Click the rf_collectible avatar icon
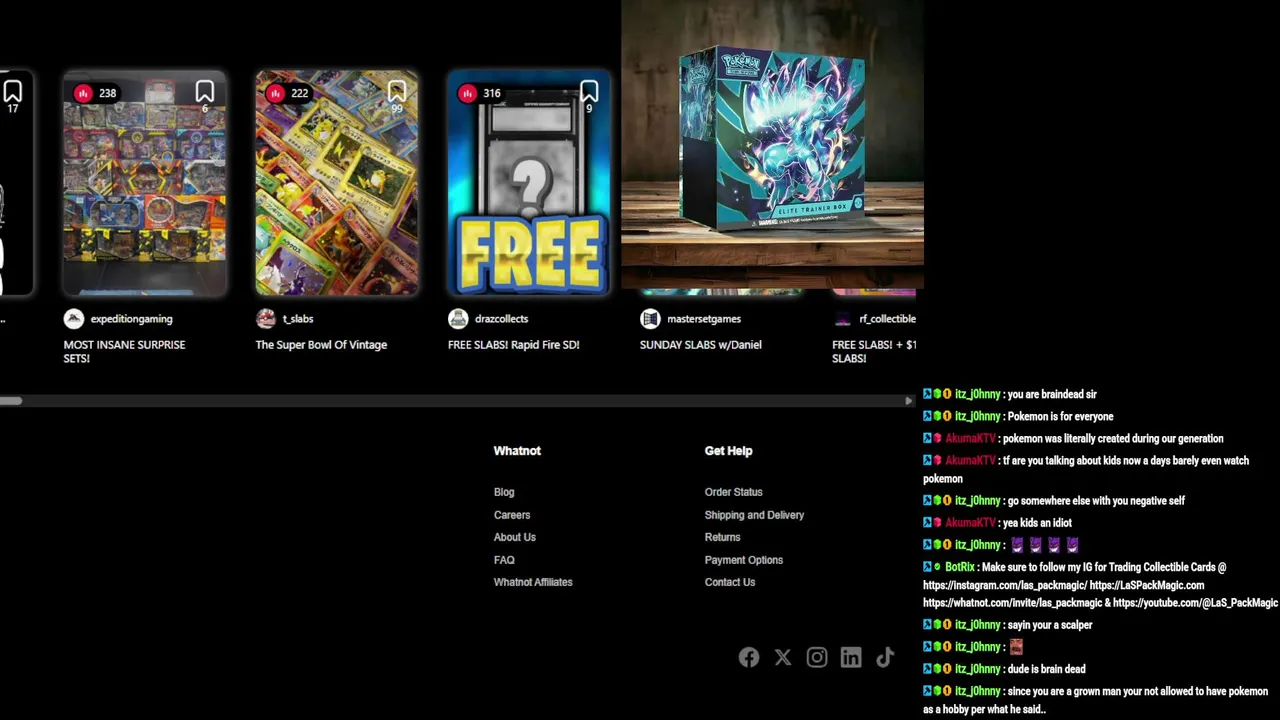The width and height of the screenshot is (1280, 720). [x=842, y=319]
